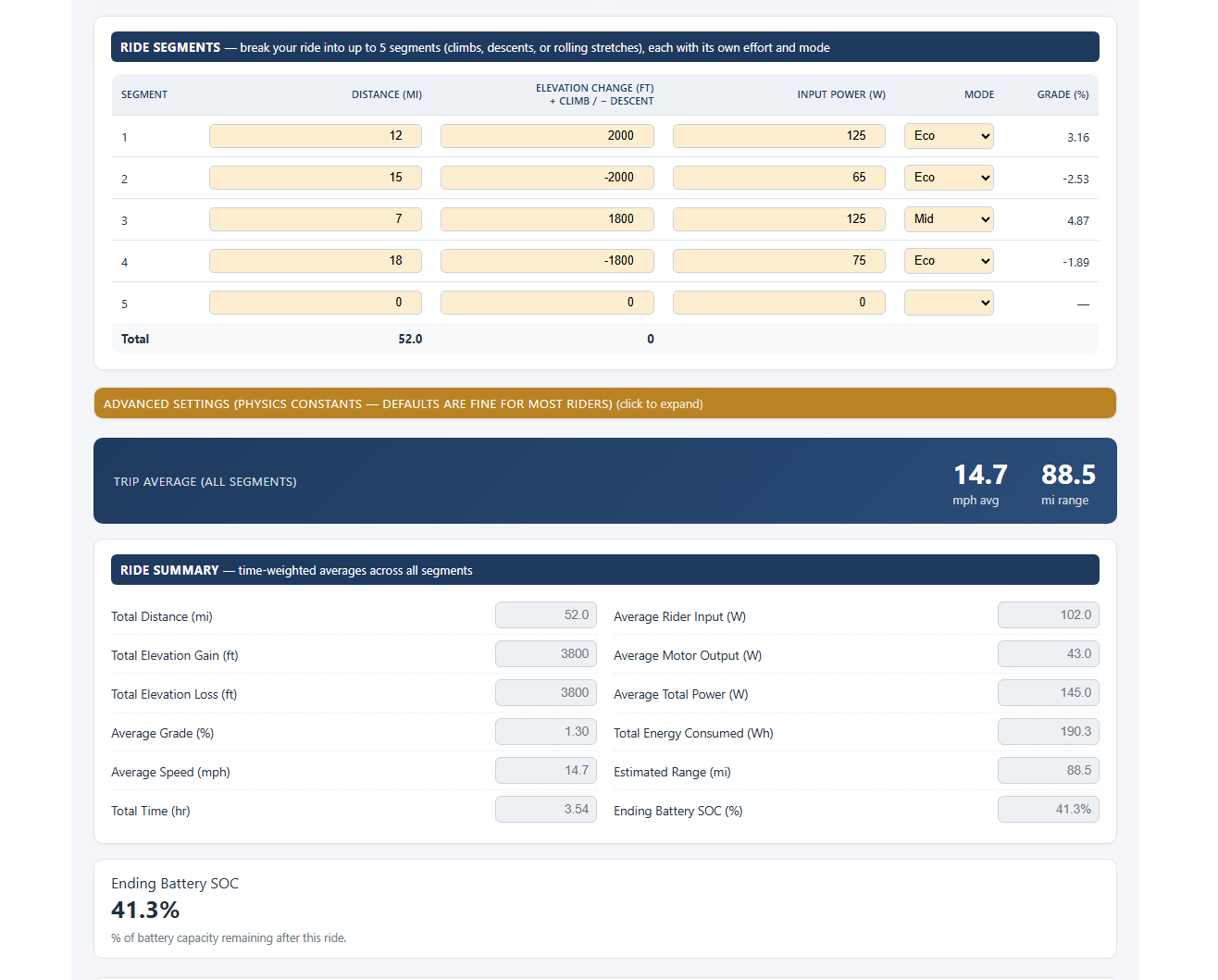Click segment 5 distance field showing 0
1218x980 pixels.
click(316, 303)
